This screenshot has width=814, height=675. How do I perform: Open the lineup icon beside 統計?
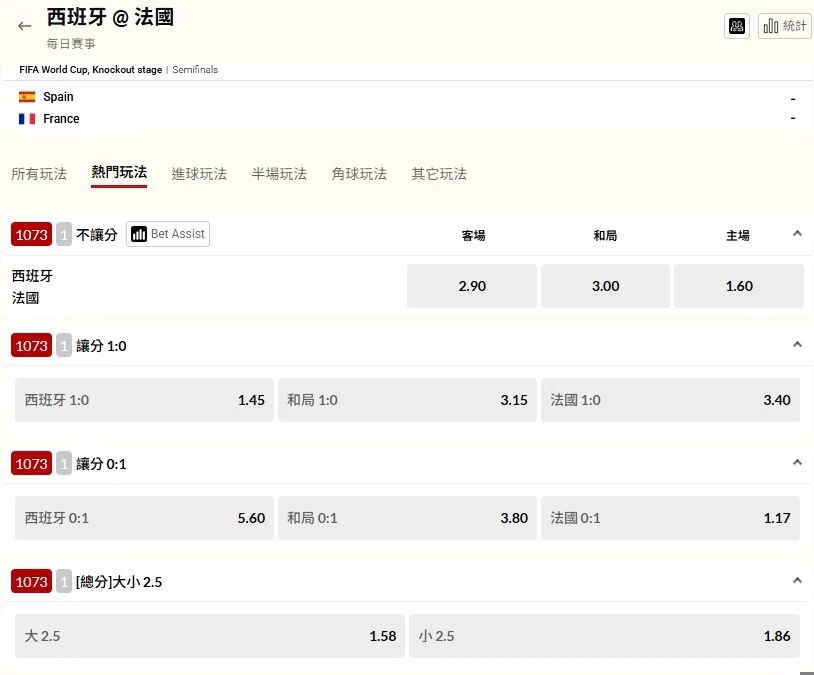pos(737,26)
